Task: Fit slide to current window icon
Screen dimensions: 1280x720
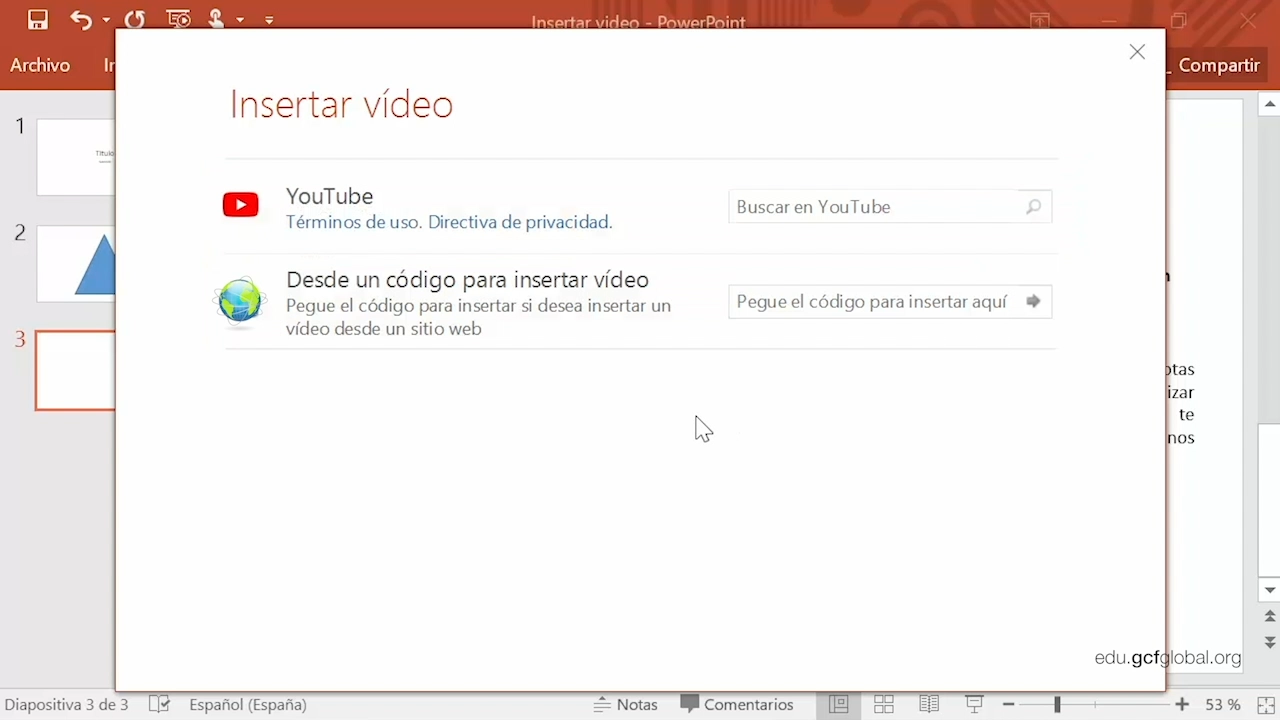Action: (1266, 705)
